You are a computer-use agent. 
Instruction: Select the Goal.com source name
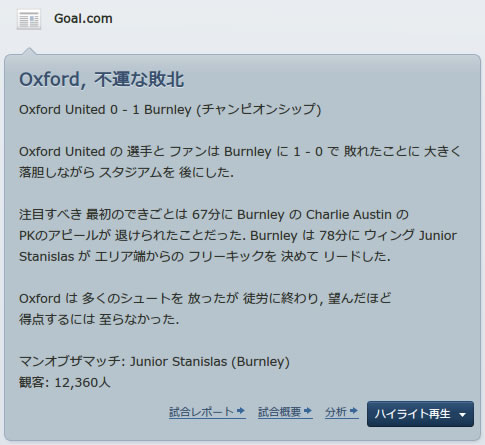click(x=83, y=19)
